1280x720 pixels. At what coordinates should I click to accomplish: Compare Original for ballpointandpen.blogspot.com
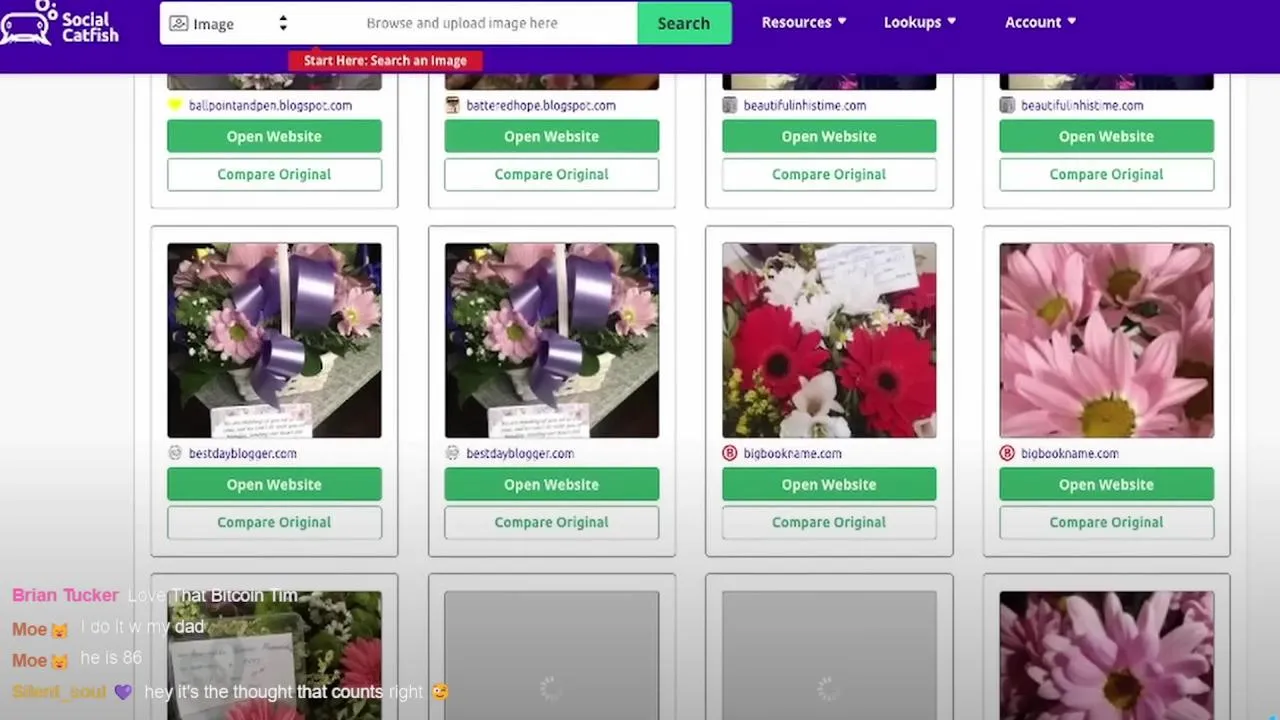274,174
